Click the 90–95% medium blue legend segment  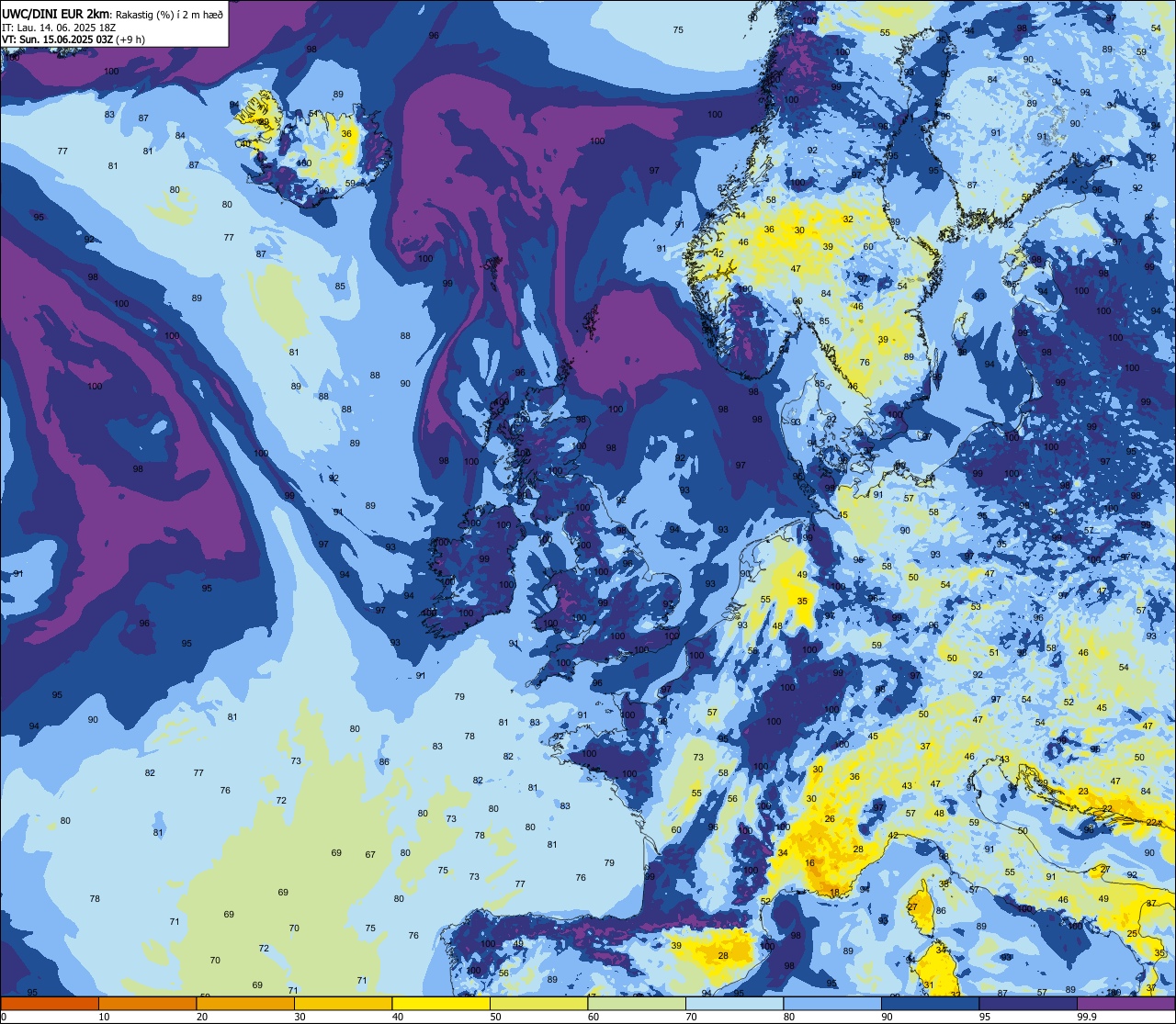(x=930, y=1003)
